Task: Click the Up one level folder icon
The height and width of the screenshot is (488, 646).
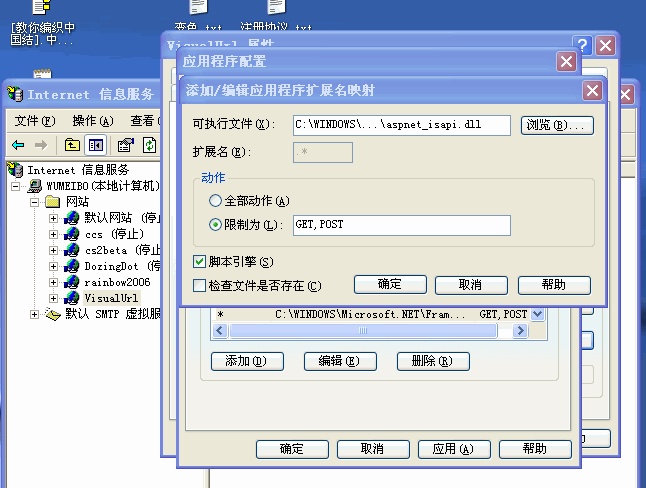Action: point(72,145)
